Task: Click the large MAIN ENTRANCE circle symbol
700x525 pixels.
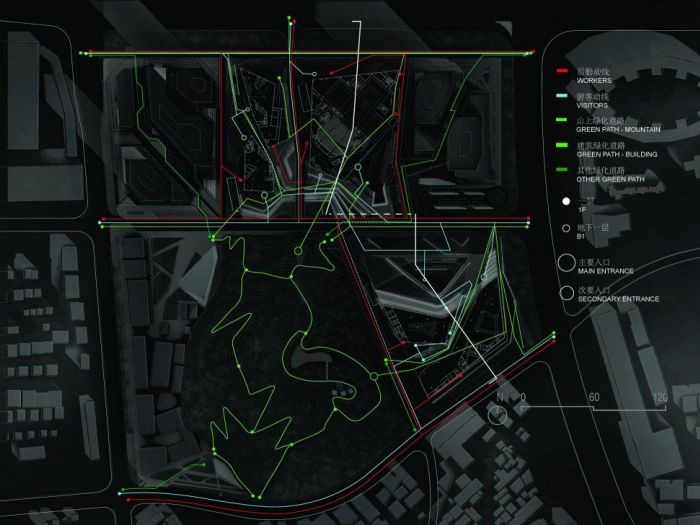Action: [567, 263]
